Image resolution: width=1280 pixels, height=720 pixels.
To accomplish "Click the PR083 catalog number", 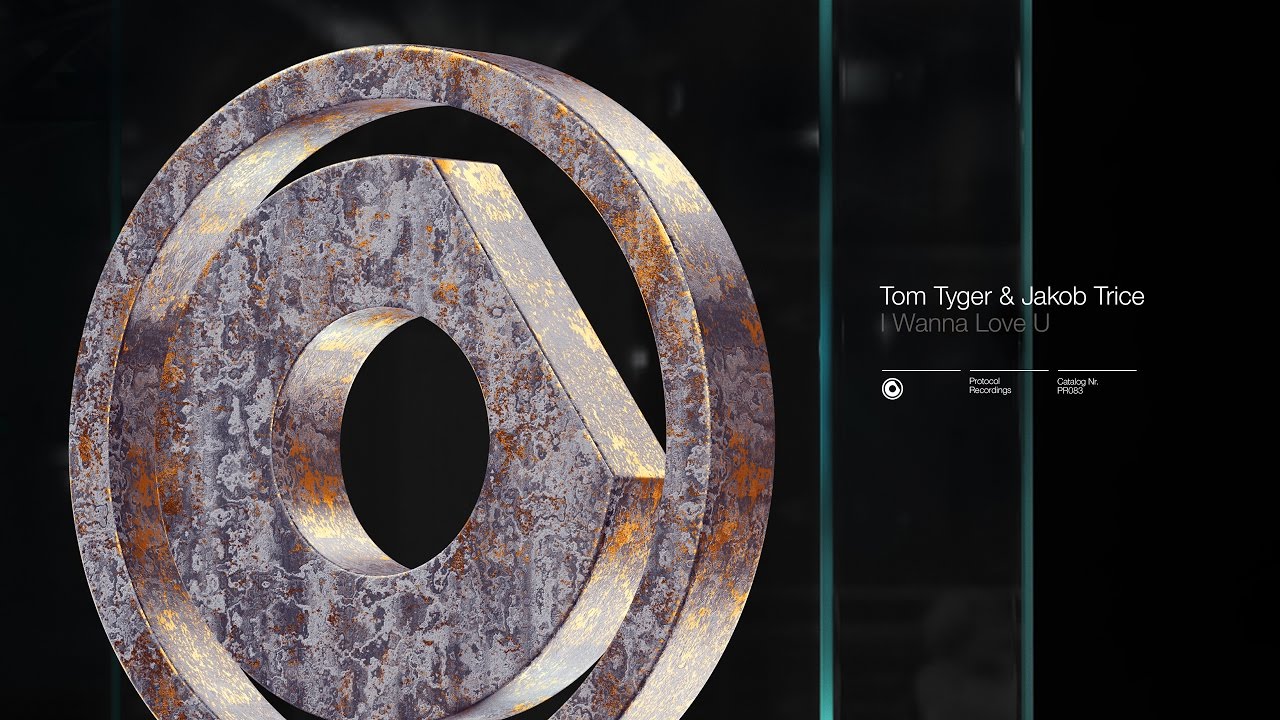I will pyautogui.click(x=1070, y=391).
